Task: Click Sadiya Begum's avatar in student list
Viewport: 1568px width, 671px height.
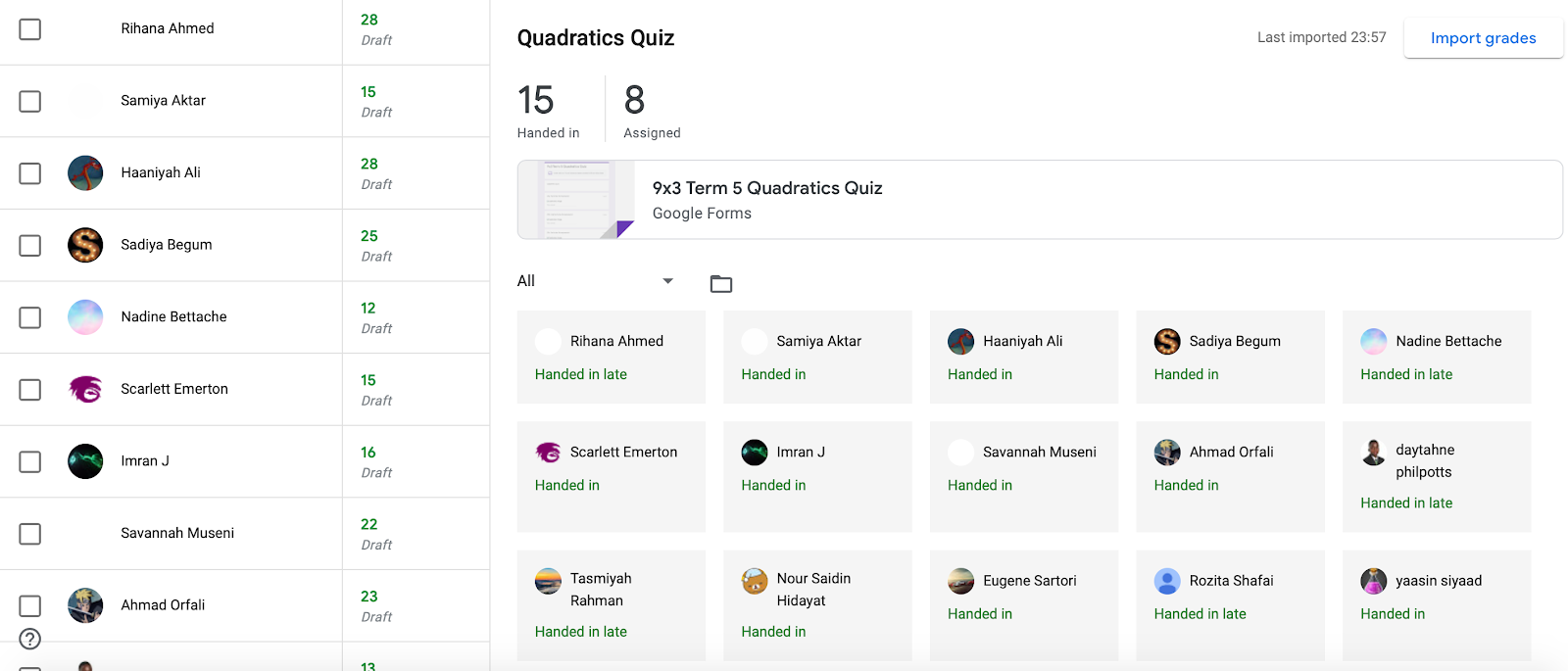Action: (85, 245)
